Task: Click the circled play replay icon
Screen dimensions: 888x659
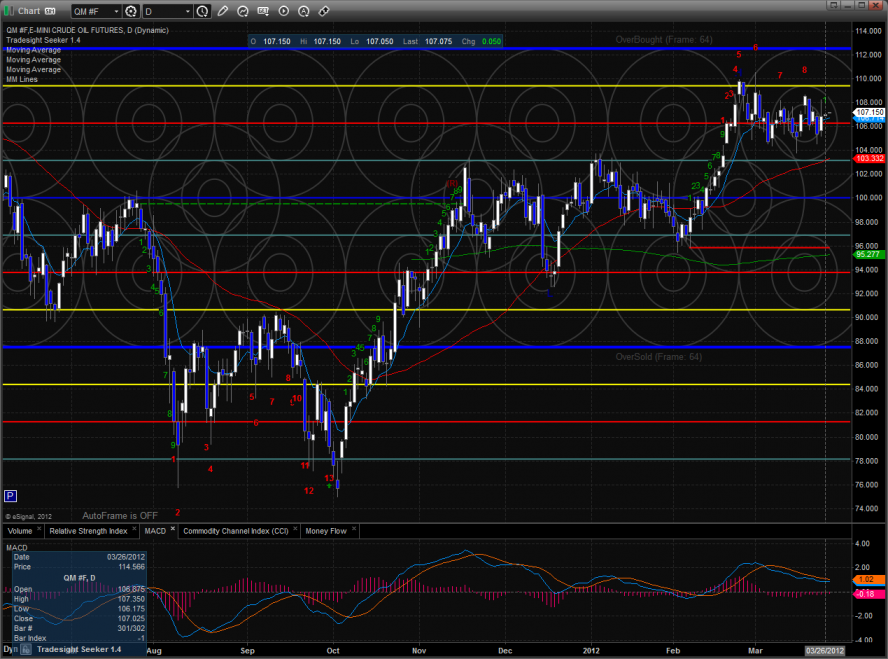Action: click(283, 11)
